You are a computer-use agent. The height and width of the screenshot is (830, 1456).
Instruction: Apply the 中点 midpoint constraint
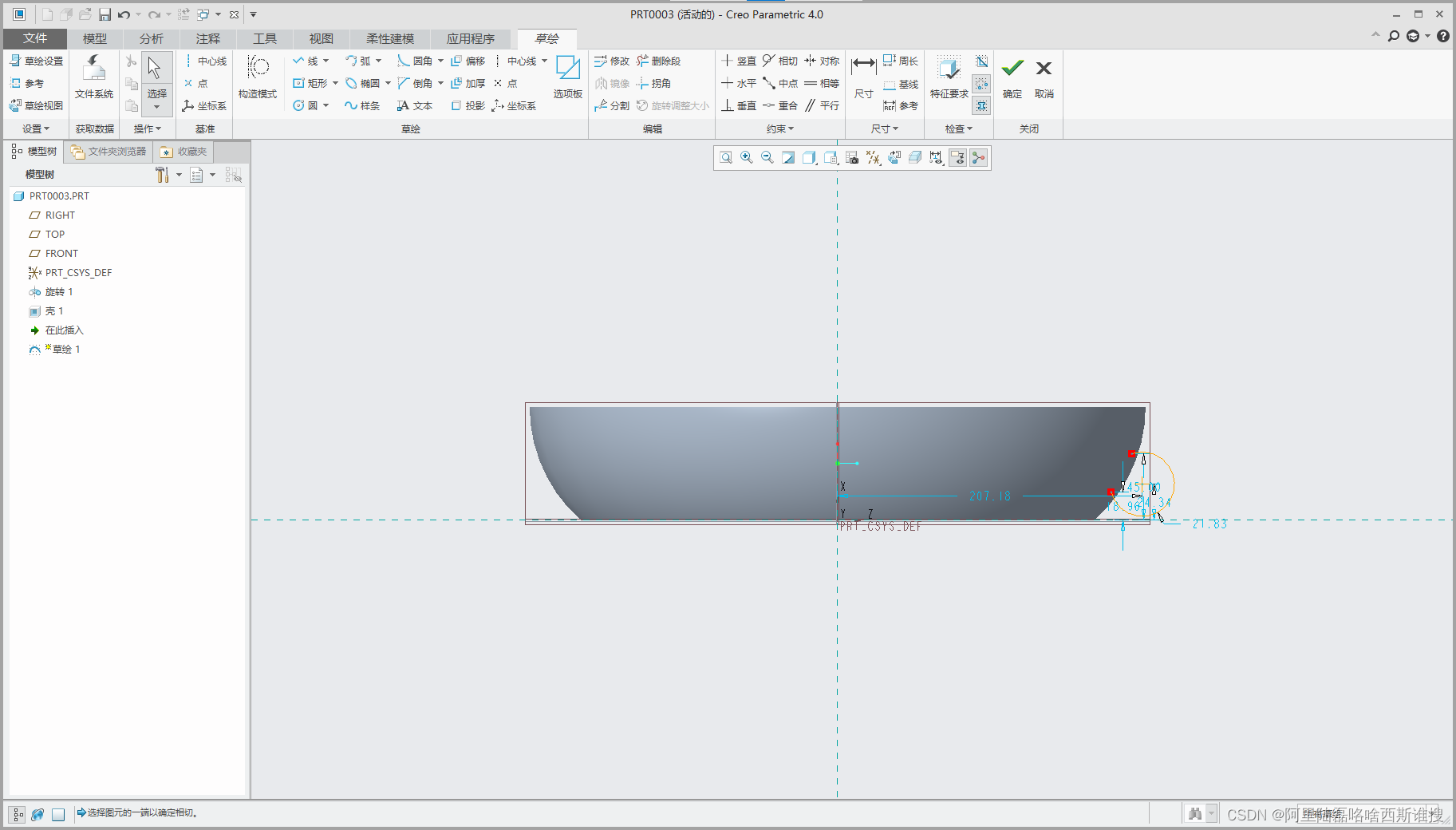(779, 83)
